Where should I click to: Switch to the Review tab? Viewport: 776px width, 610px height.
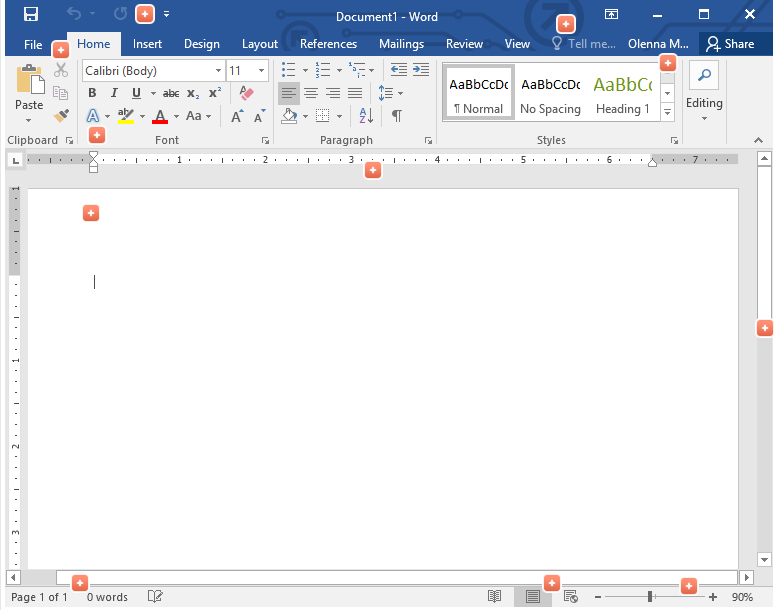[x=464, y=44]
